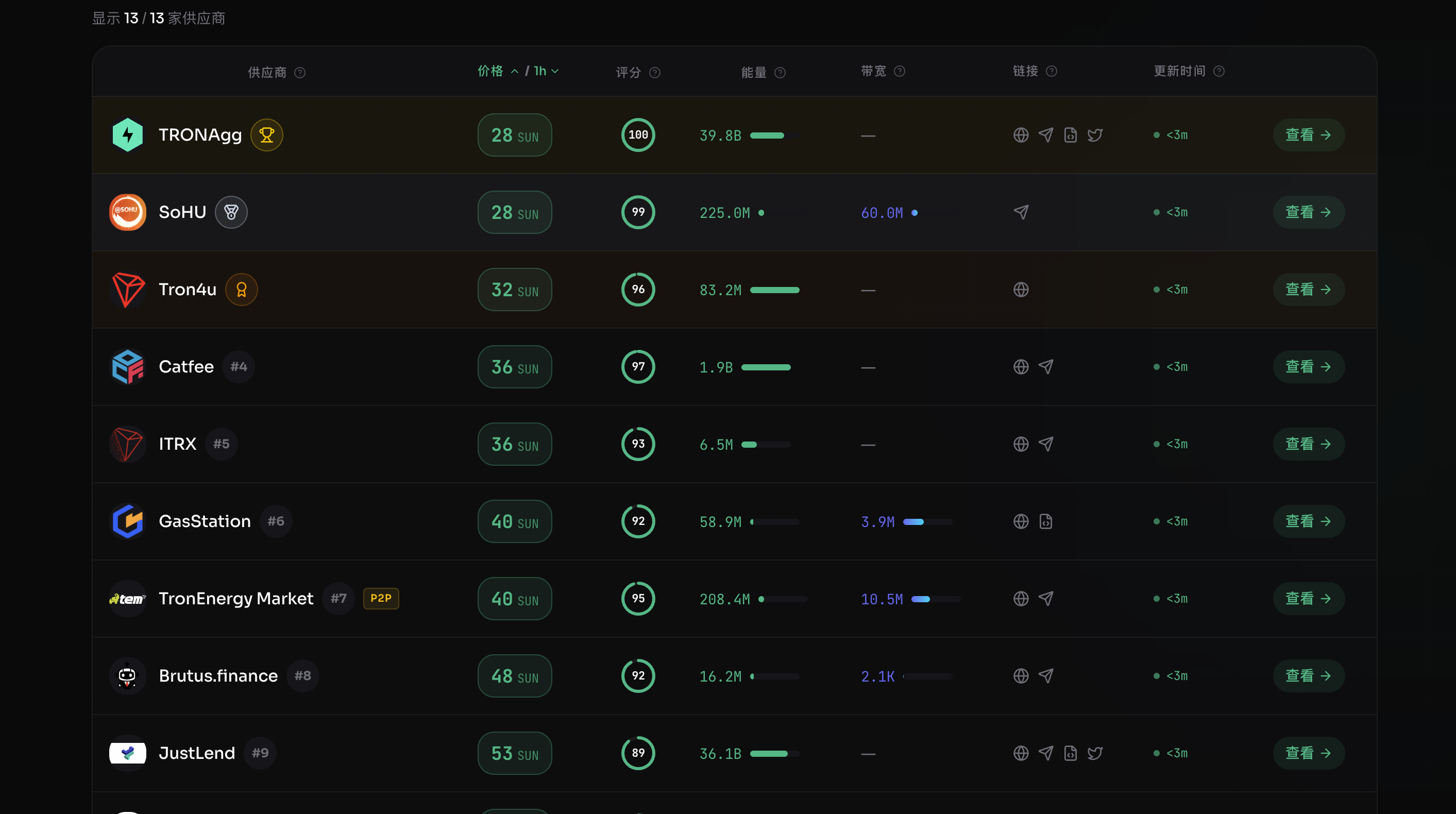
Task: Click 查看 button for ITRX
Action: click(x=1309, y=444)
